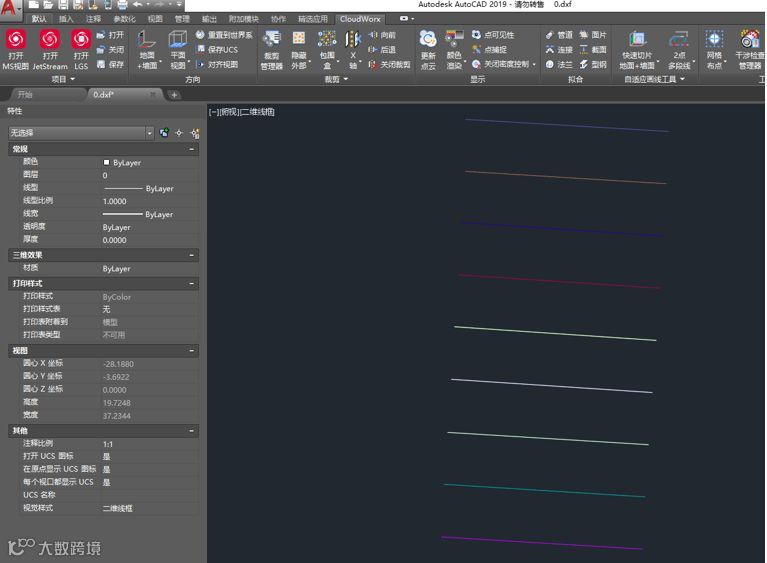Click the 保存UCS icon
The height and width of the screenshot is (563, 767).
[x=201, y=49]
